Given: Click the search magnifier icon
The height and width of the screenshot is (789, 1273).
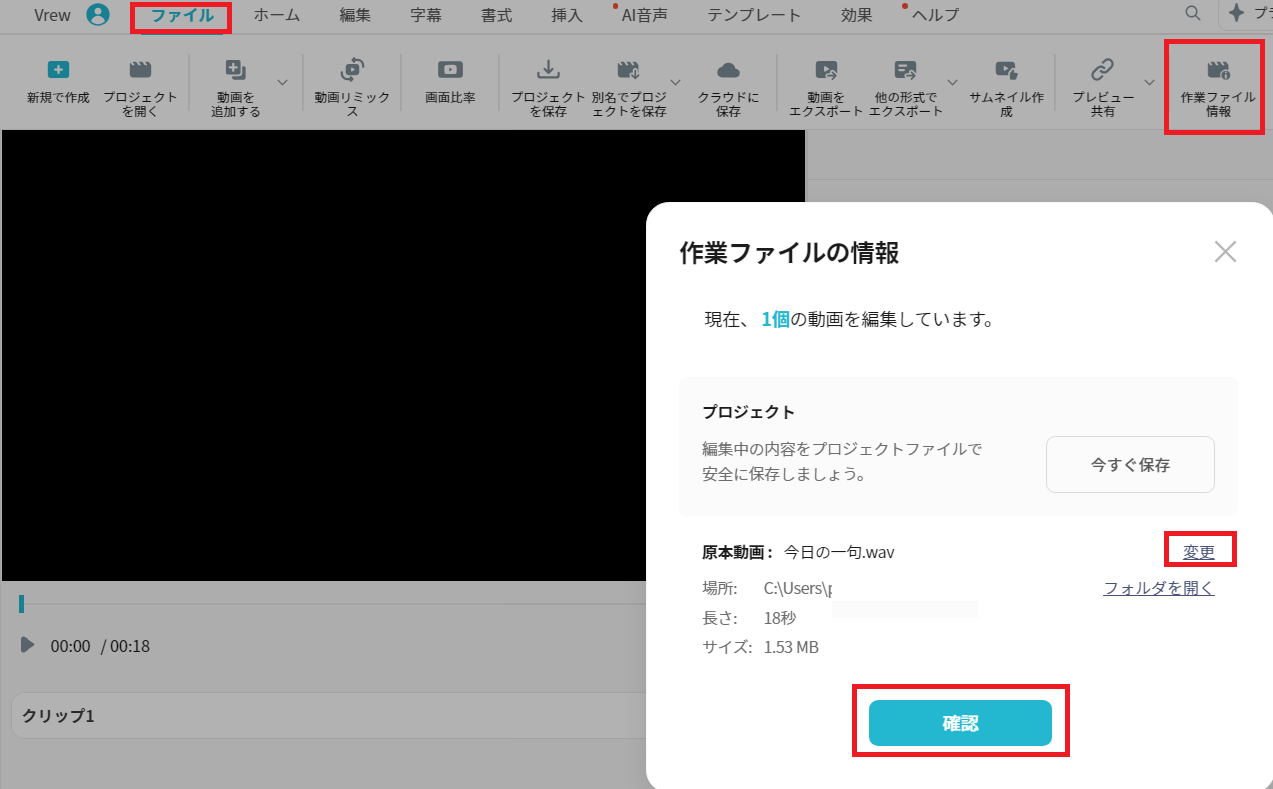Looking at the screenshot, I should (1192, 13).
